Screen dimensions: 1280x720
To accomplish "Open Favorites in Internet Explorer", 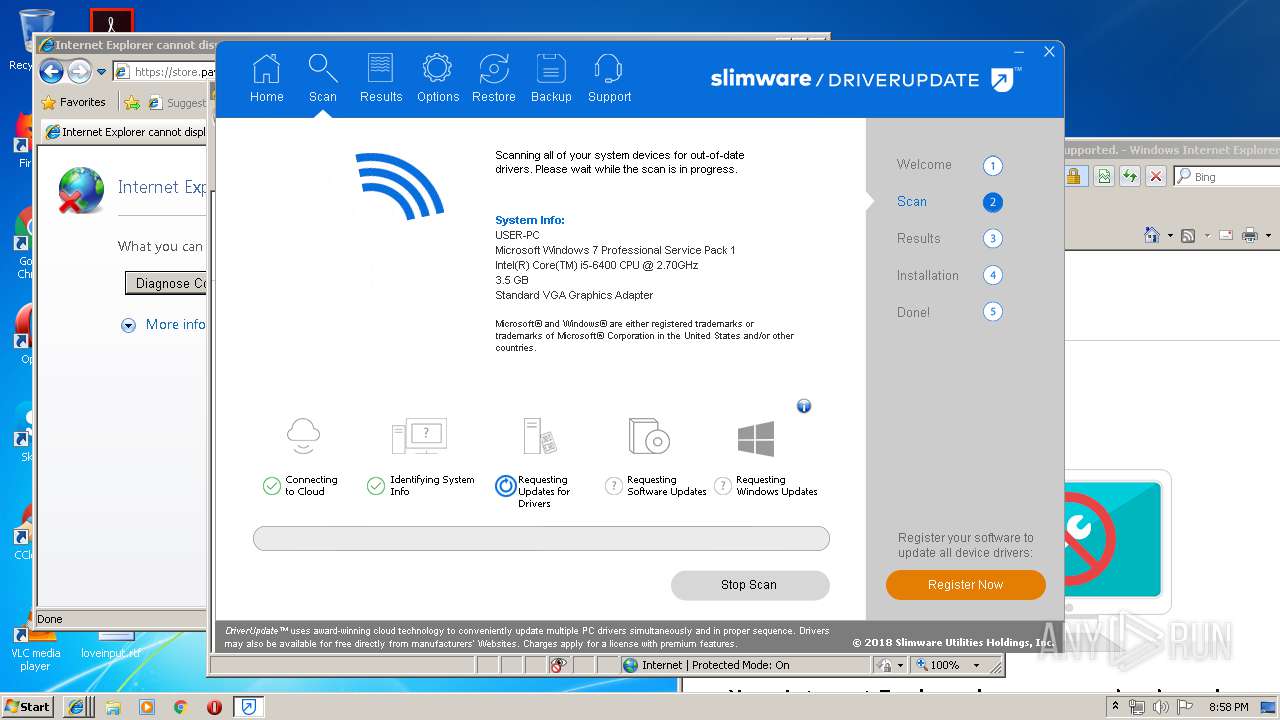I will click(73, 102).
